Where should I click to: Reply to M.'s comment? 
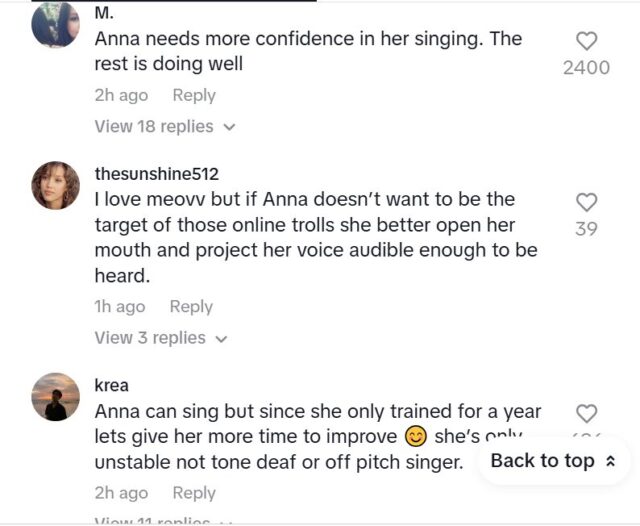pos(194,95)
